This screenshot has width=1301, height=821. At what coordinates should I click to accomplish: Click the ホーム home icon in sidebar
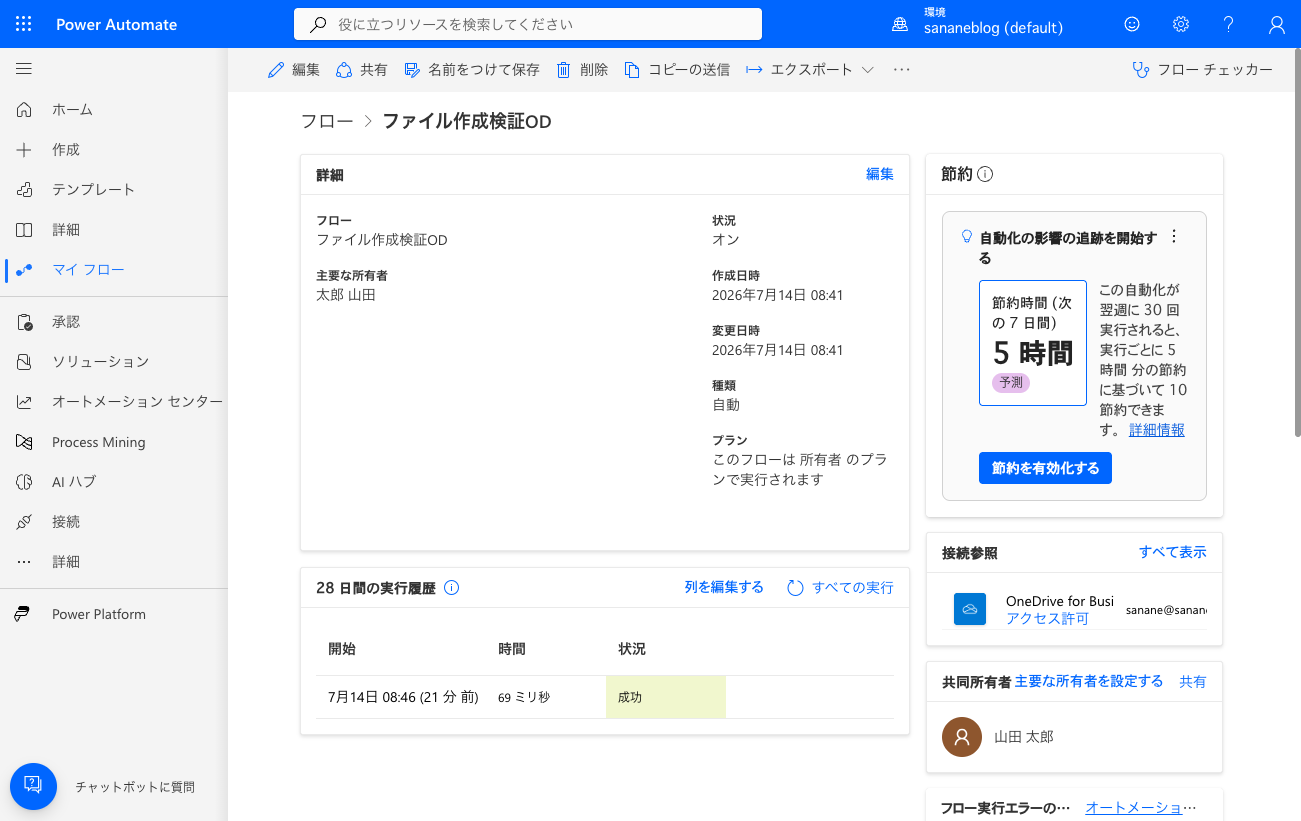tap(24, 109)
